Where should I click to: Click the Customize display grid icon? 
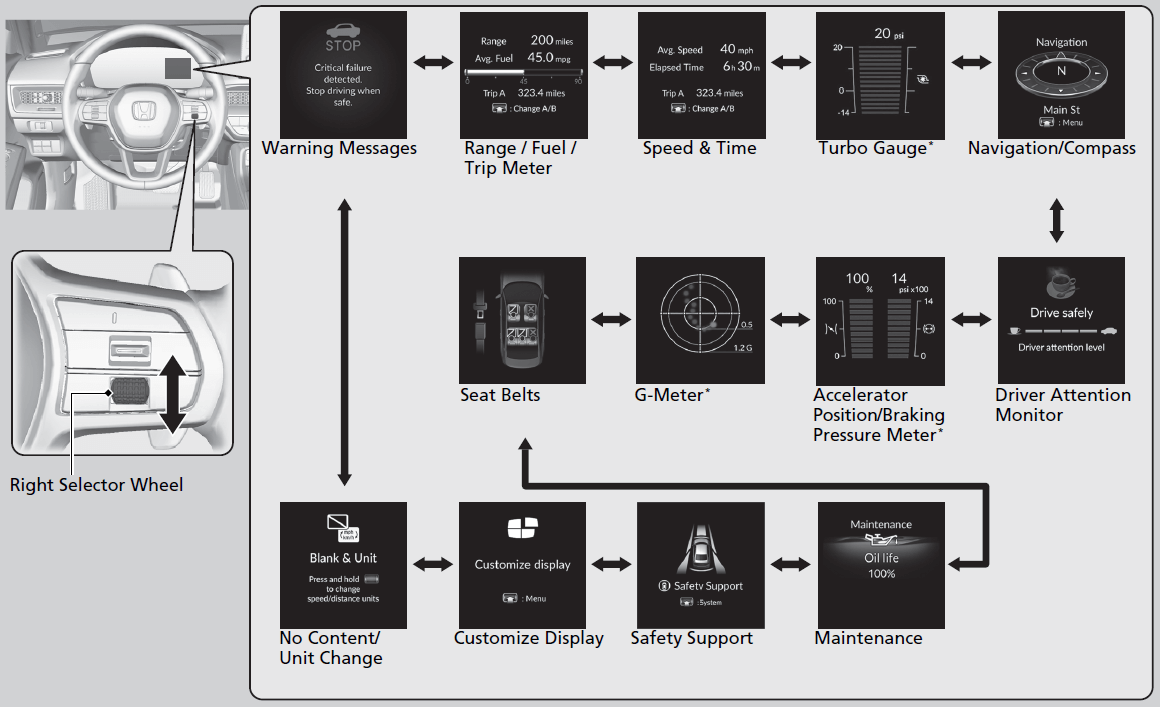point(522,527)
